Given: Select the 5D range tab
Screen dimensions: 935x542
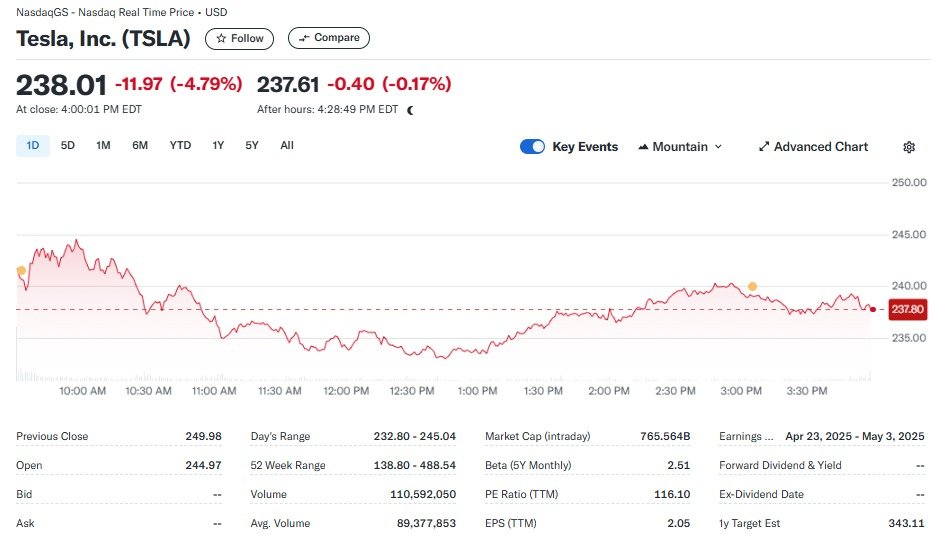Looking at the screenshot, I should (x=68, y=145).
